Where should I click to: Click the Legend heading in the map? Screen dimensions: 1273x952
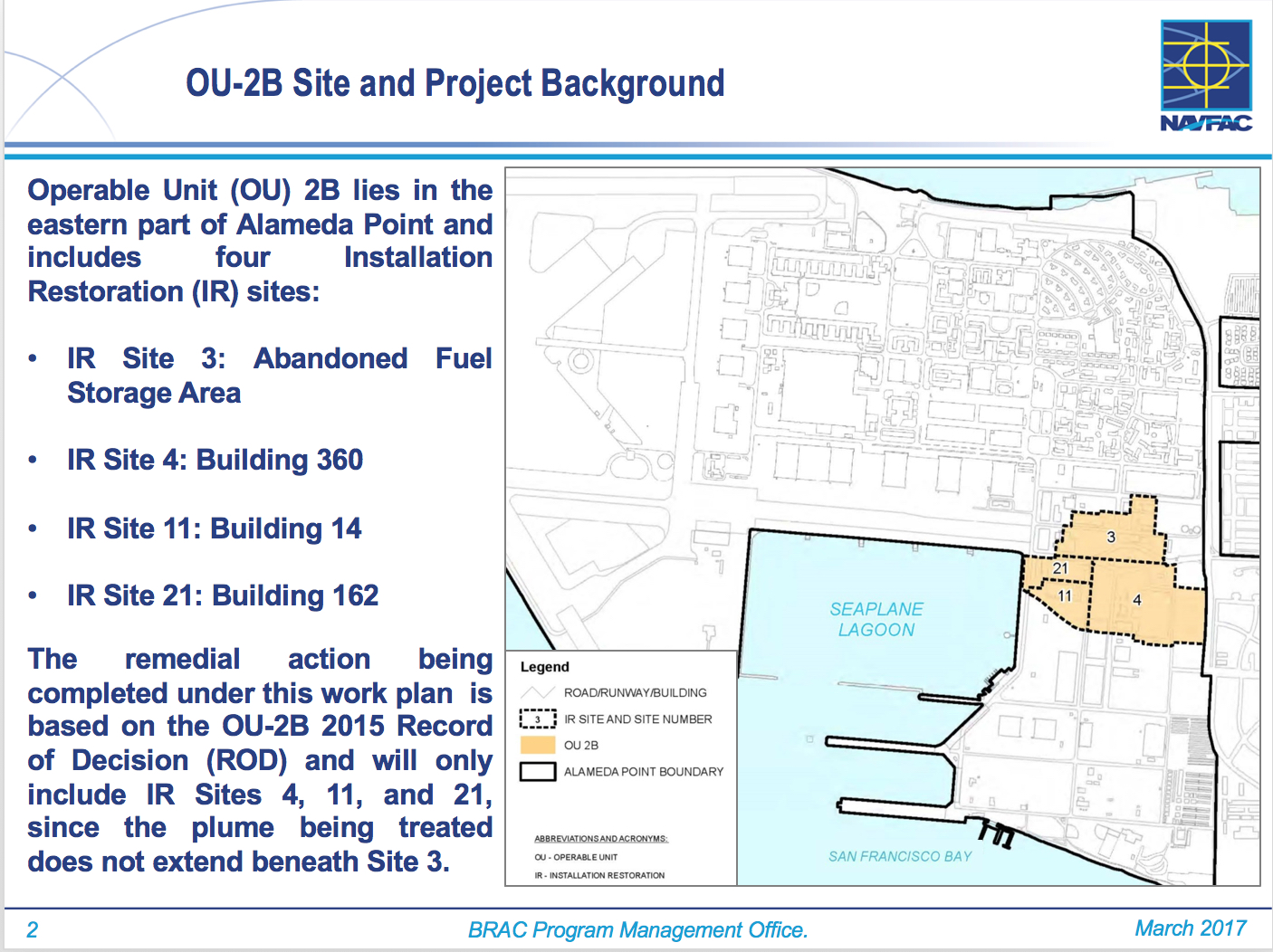click(x=544, y=667)
